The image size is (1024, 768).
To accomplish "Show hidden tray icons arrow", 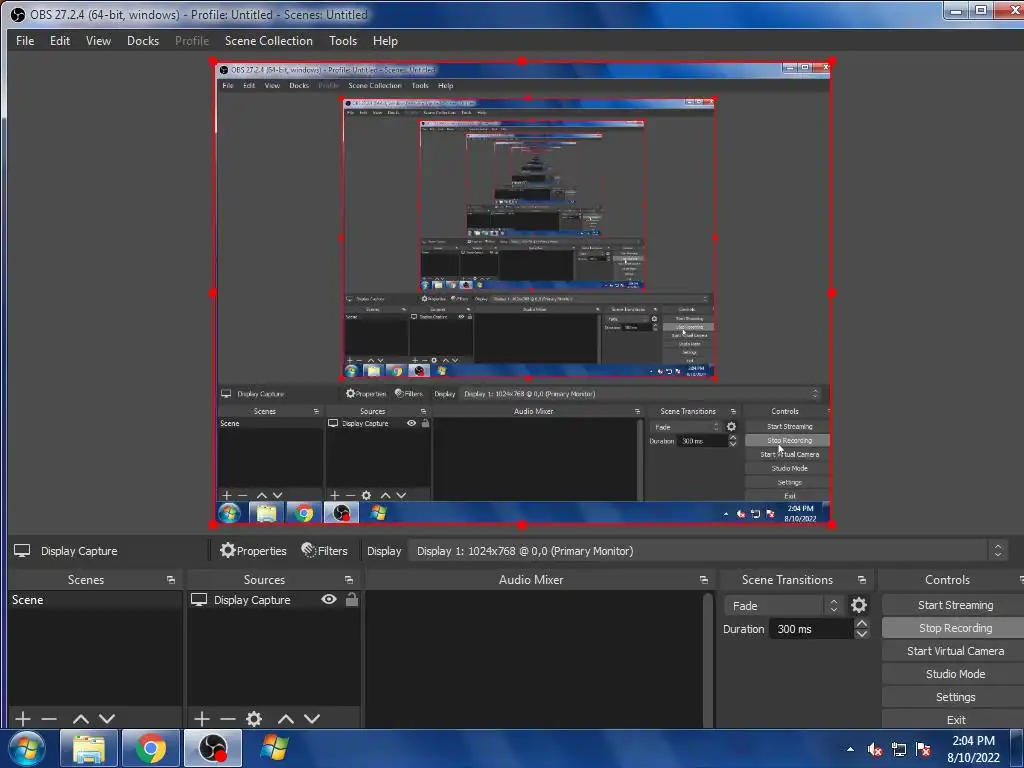I will [850, 749].
